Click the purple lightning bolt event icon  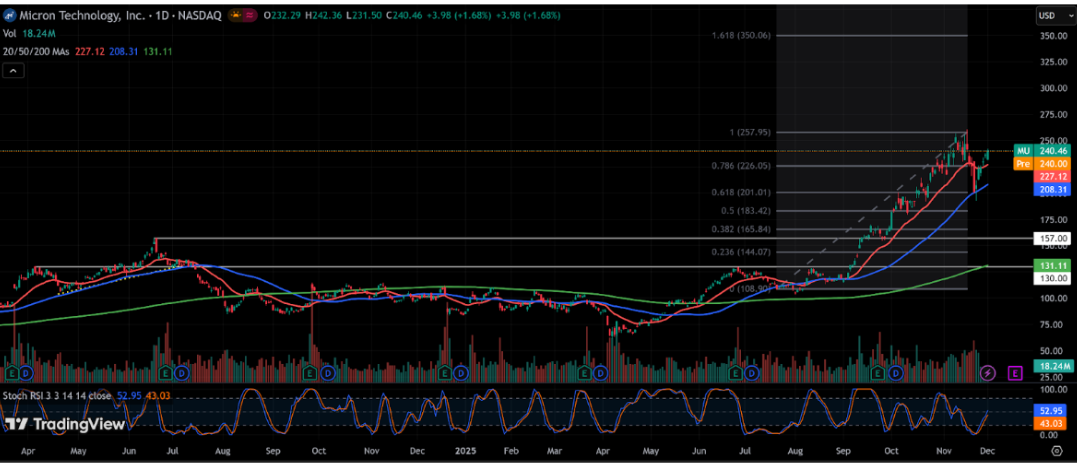(x=988, y=372)
